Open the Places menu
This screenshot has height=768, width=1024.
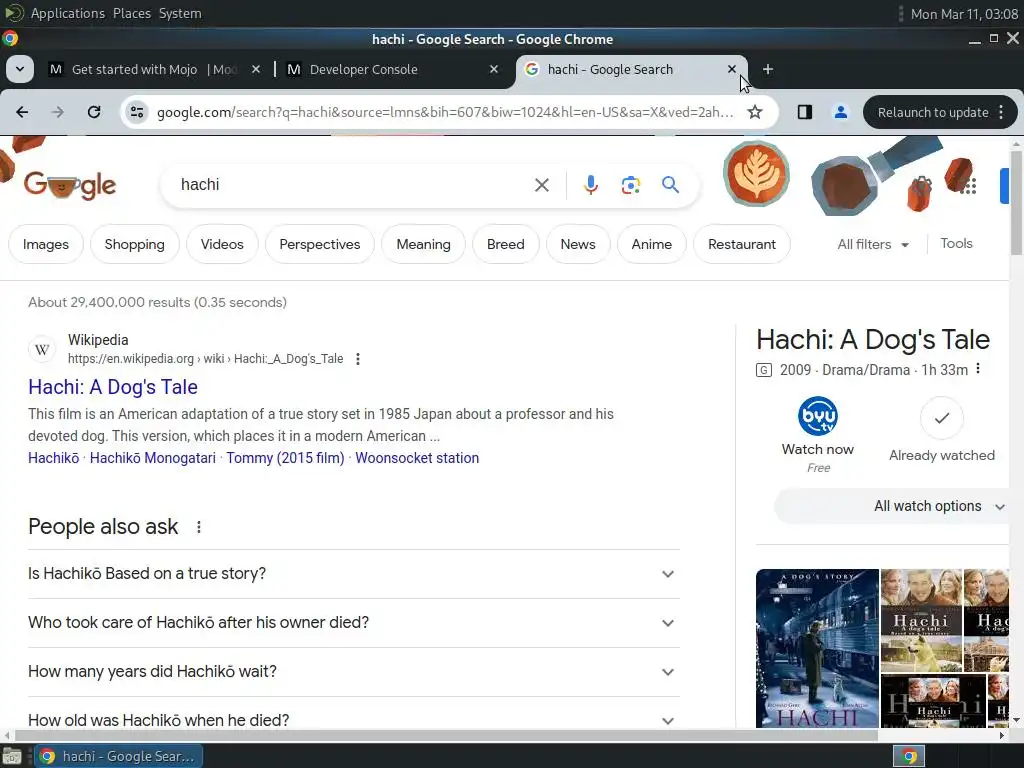tap(131, 13)
